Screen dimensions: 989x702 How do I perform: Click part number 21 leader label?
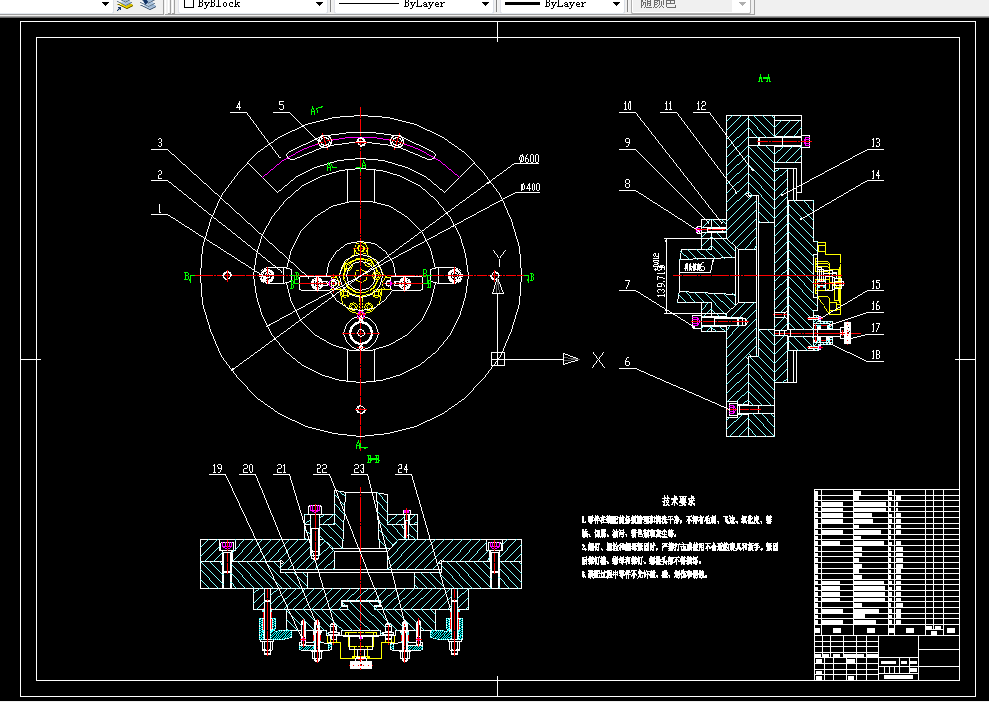coord(281,469)
